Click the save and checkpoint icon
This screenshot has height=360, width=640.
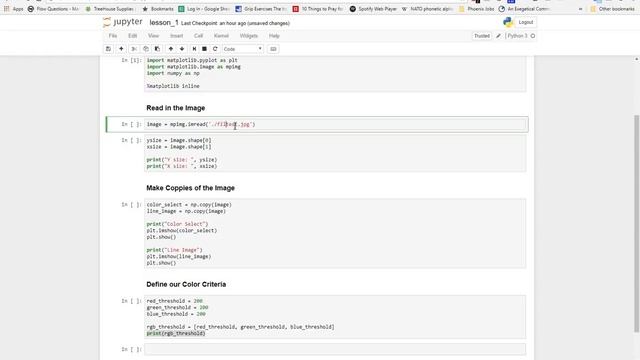pos(108,49)
